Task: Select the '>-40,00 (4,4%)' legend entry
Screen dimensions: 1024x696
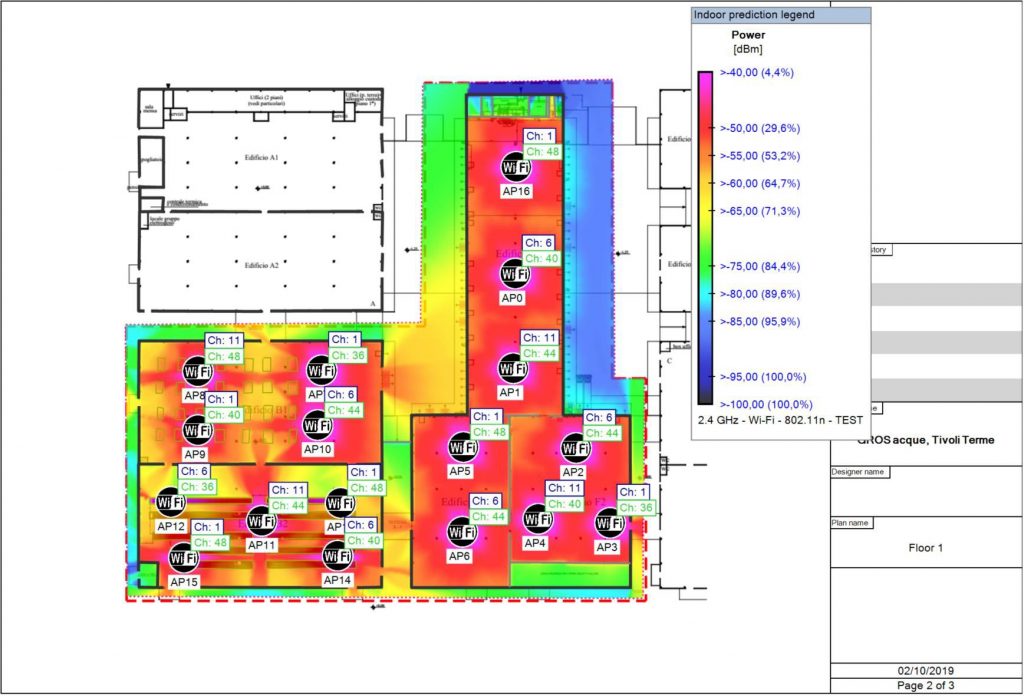Action: click(757, 72)
